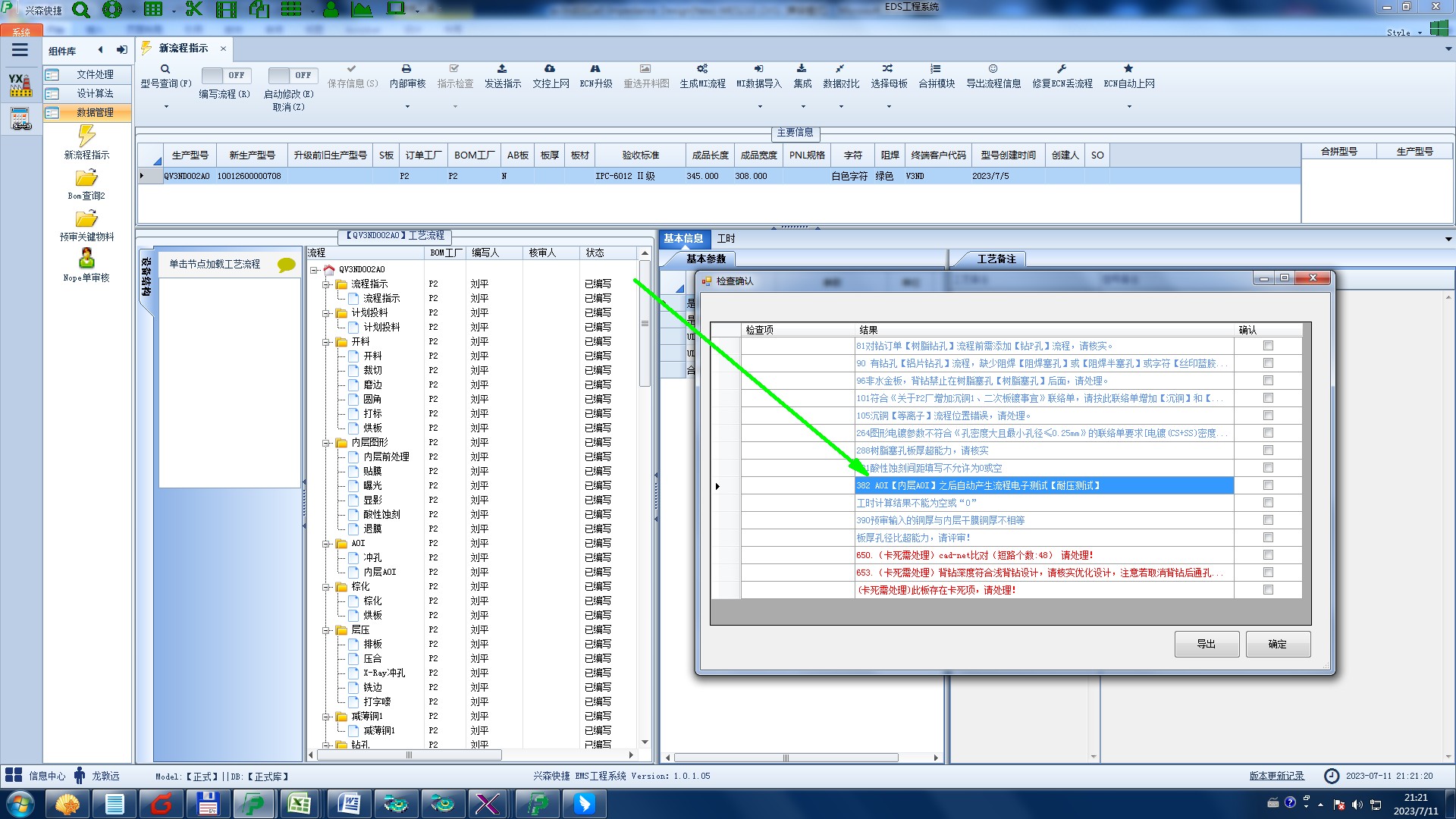This screenshot has height=819, width=1456.
Task: Click the 数据对比 icon
Action: (840, 69)
